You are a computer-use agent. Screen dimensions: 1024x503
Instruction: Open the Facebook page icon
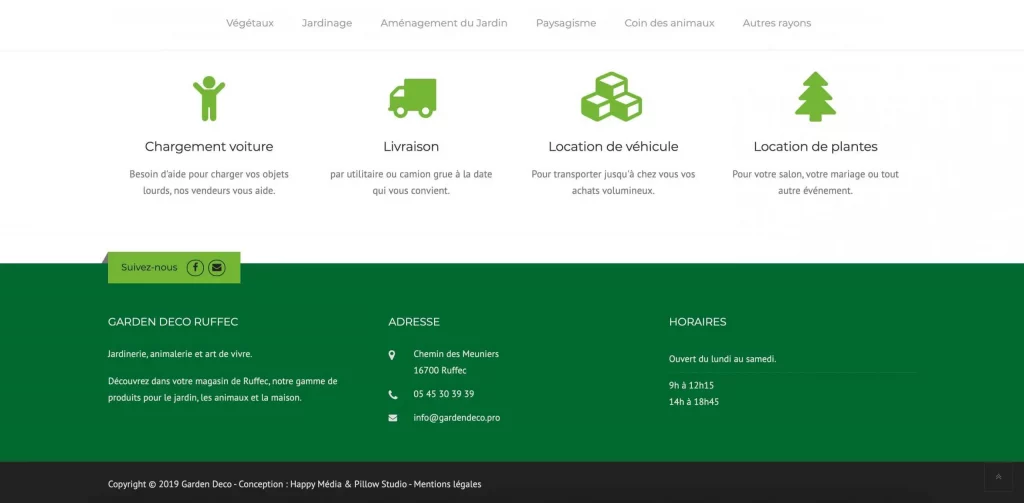[195, 267]
